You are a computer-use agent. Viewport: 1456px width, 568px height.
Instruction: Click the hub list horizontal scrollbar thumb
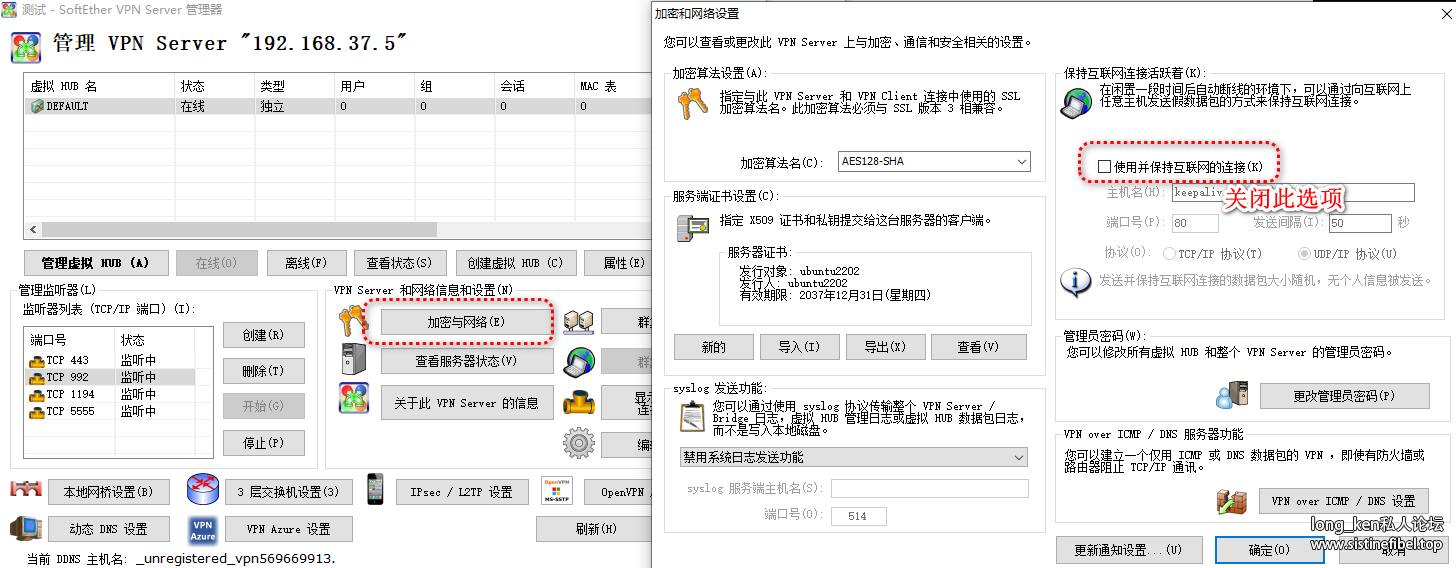(x=239, y=229)
